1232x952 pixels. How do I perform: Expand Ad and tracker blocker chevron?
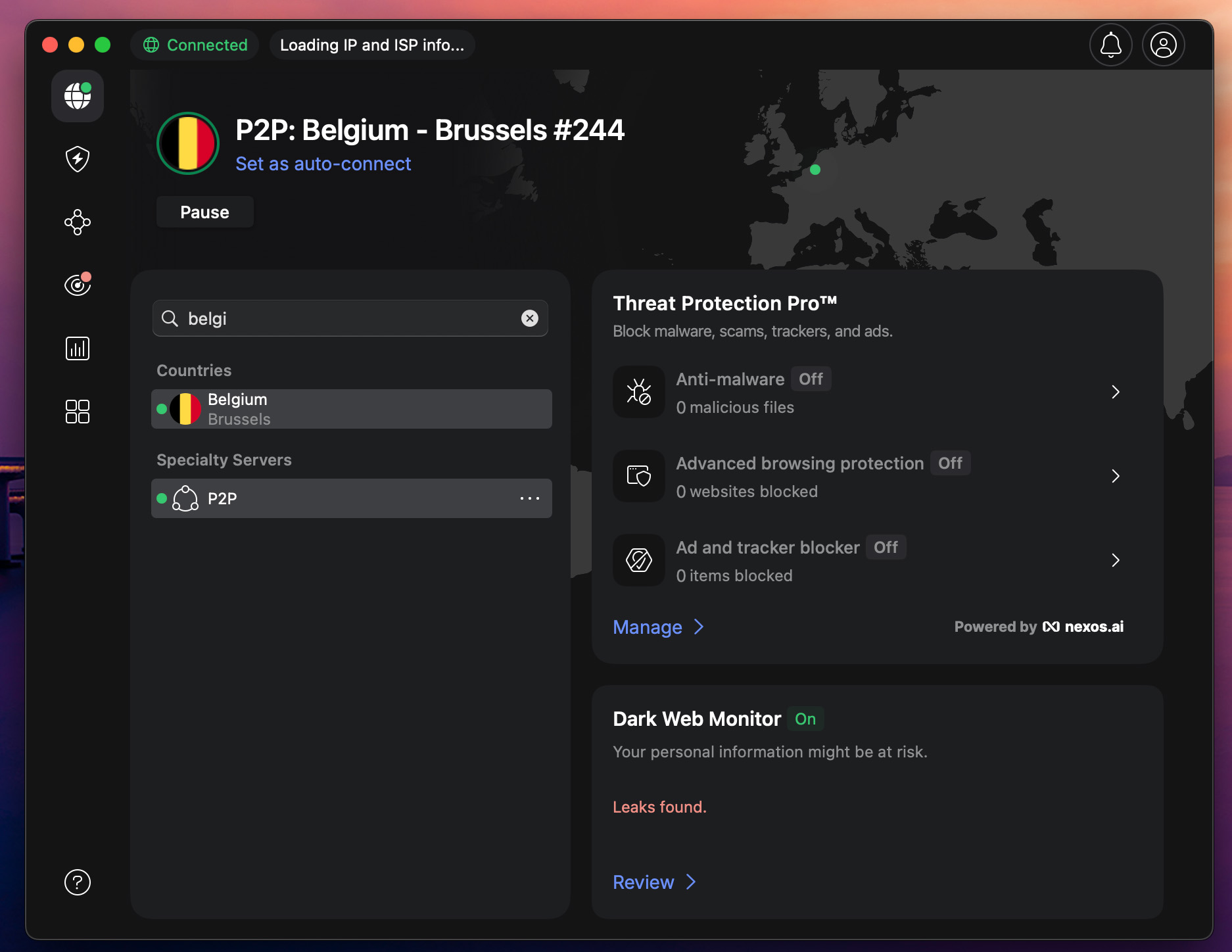[x=1116, y=560]
